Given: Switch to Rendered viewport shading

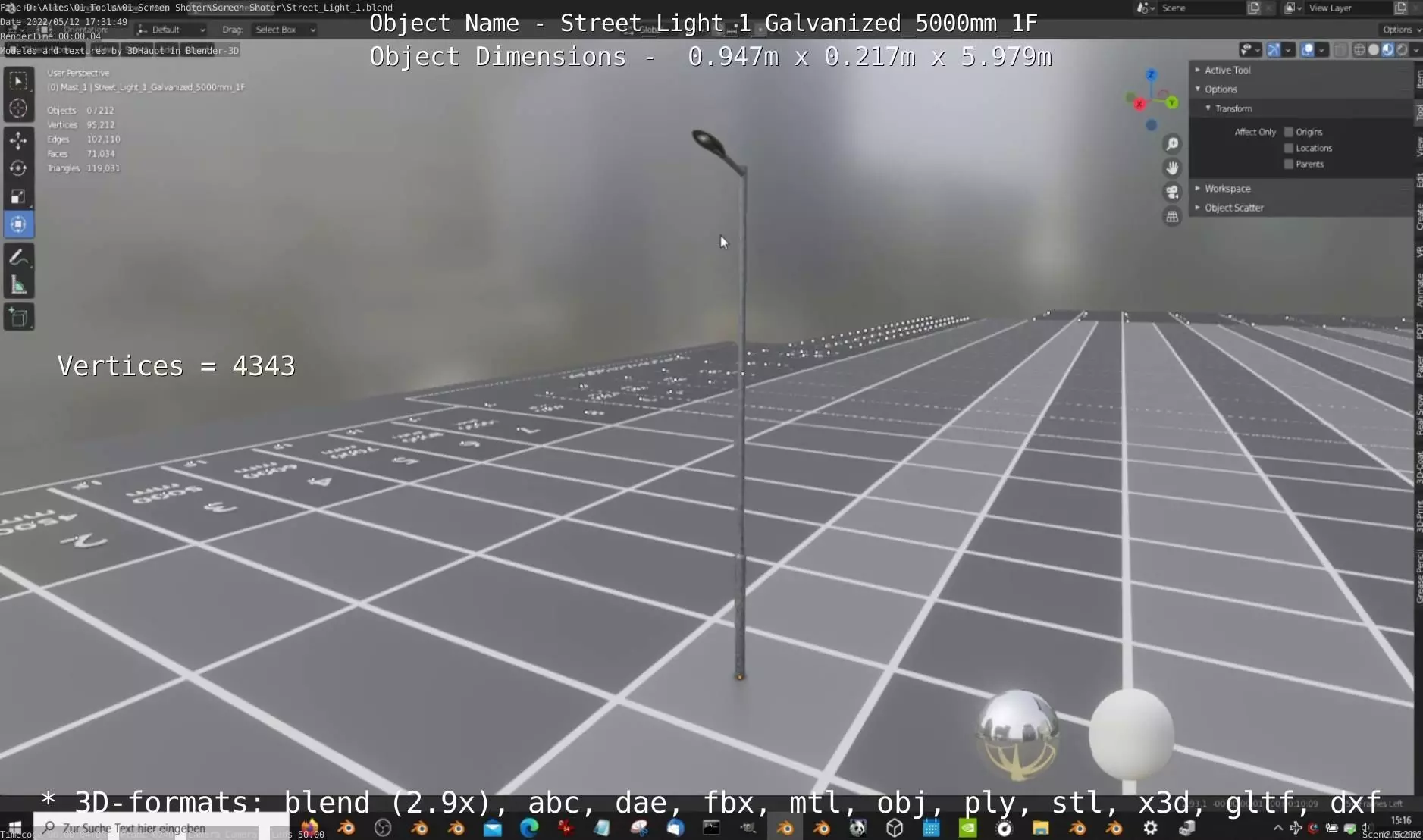Looking at the screenshot, I should (1402, 50).
